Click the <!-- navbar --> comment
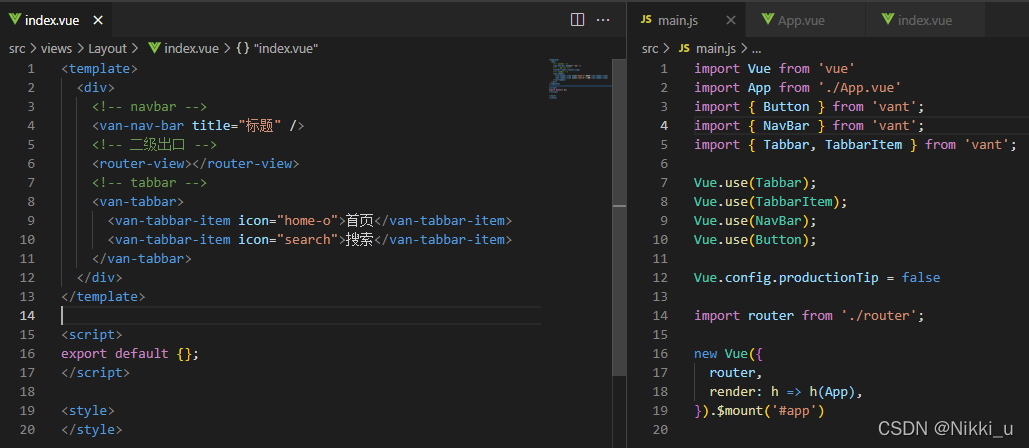Viewport: 1029px width, 448px height. point(150,106)
